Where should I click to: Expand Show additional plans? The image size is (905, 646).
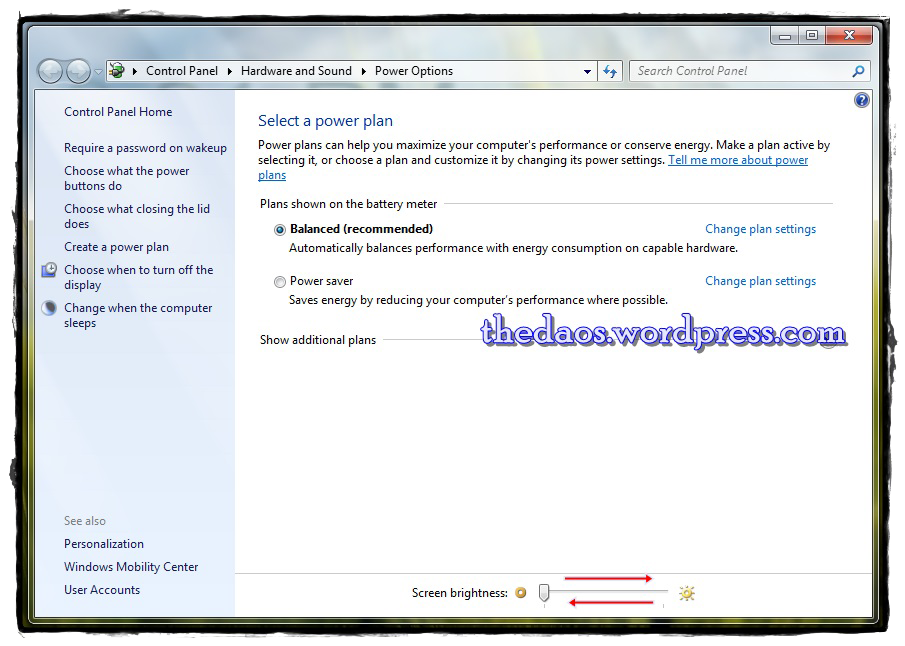[x=318, y=339]
